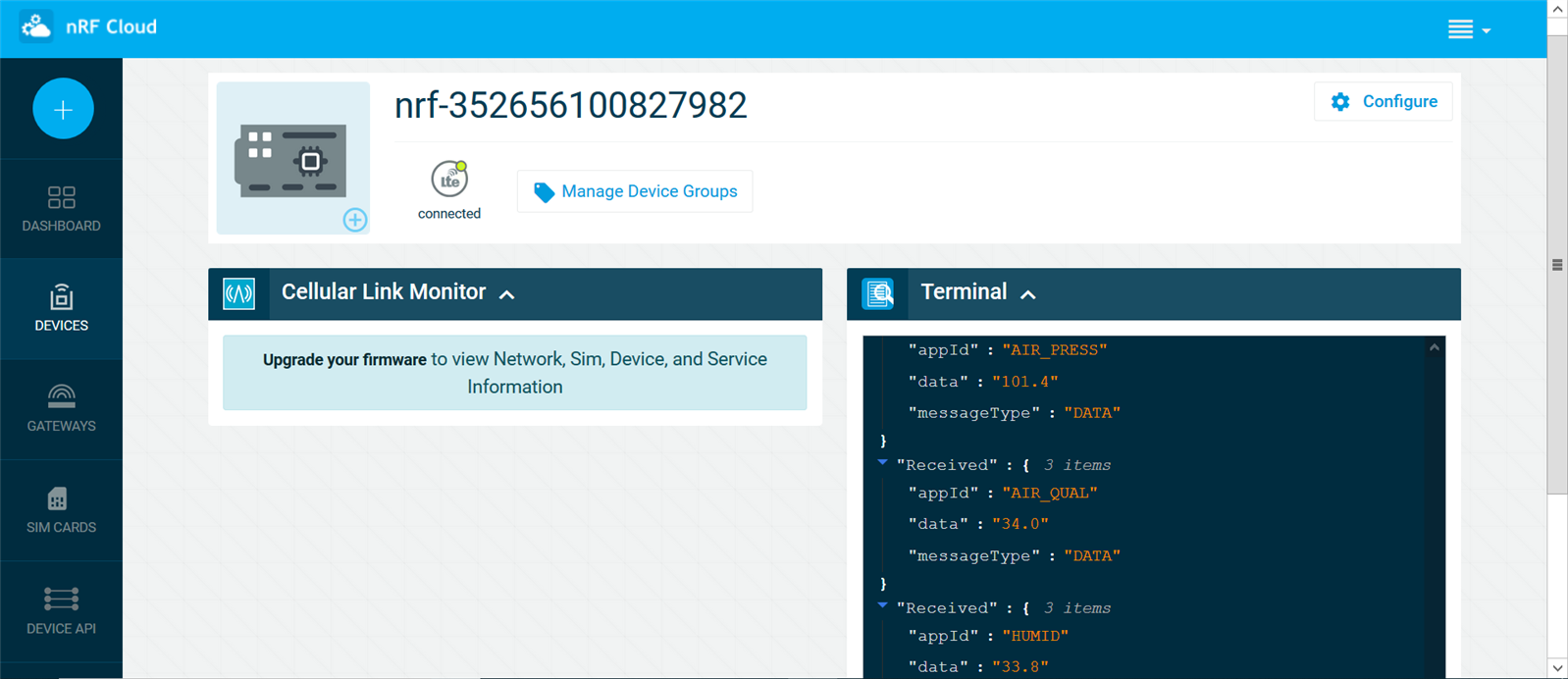Open Device API section
1568x679 pixels.
[x=61, y=611]
